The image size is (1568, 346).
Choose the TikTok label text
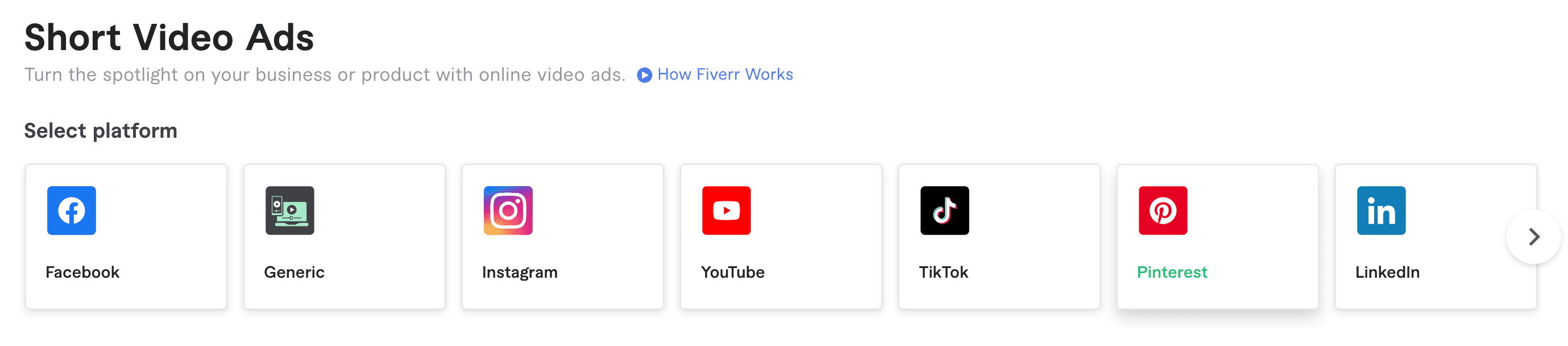point(944,272)
